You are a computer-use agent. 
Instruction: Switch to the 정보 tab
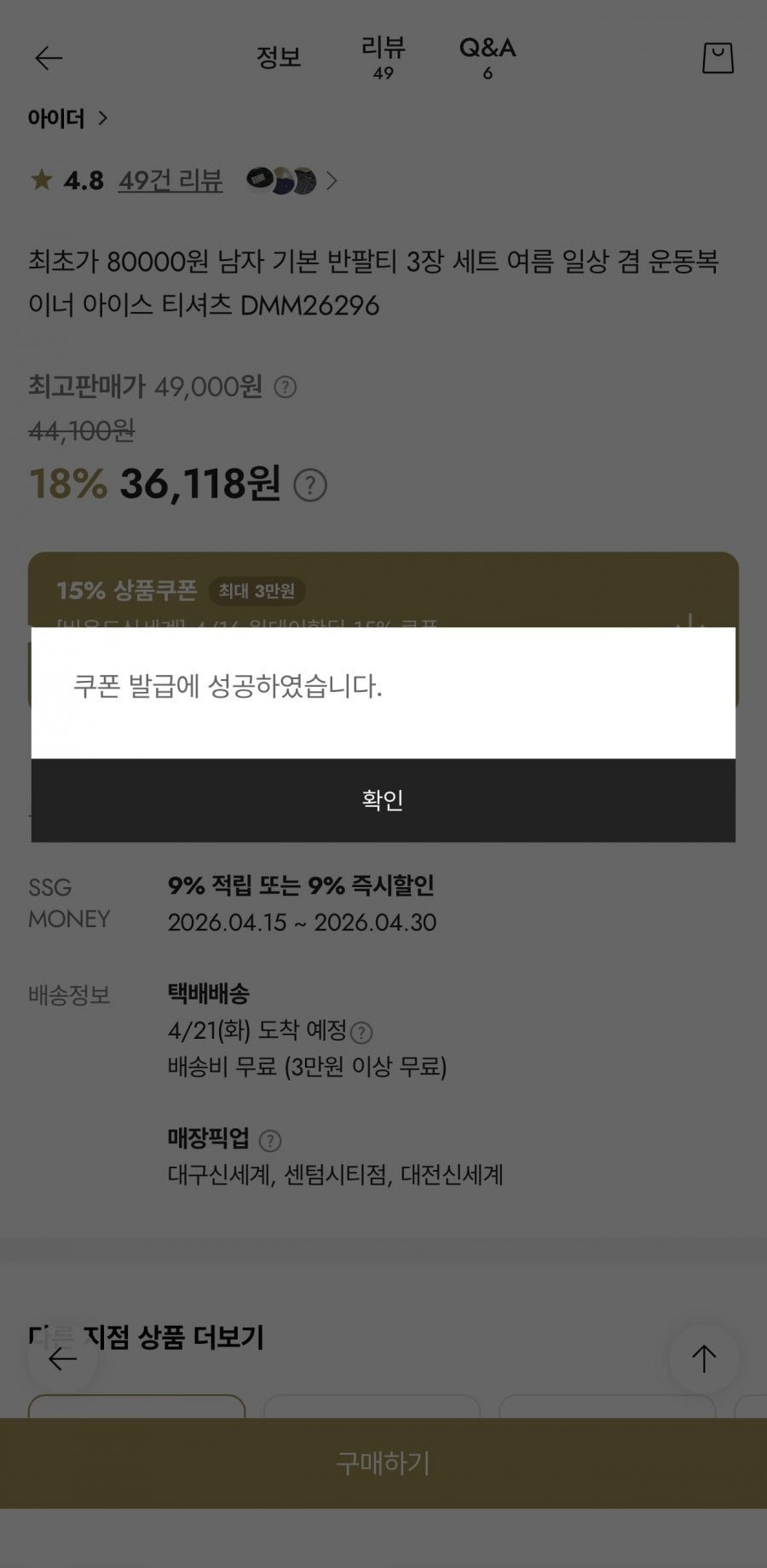coord(279,58)
